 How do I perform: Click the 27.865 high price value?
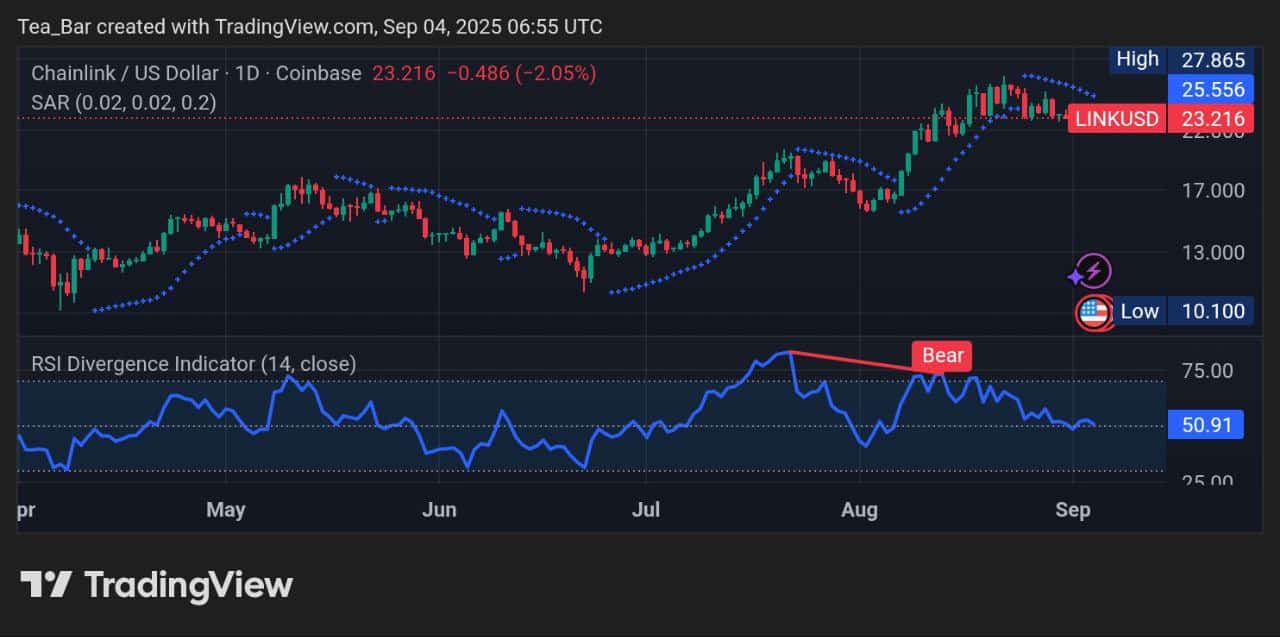click(1213, 60)
